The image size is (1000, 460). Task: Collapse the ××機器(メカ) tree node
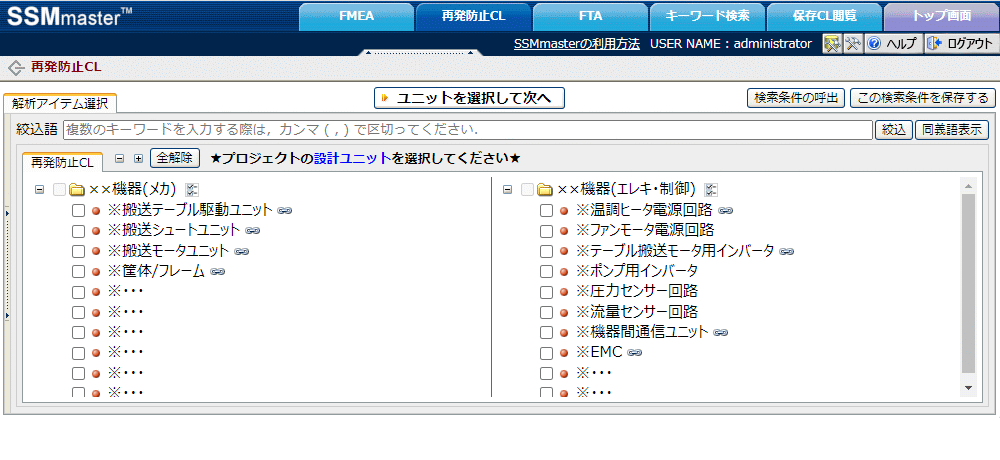tap(39, 190)
